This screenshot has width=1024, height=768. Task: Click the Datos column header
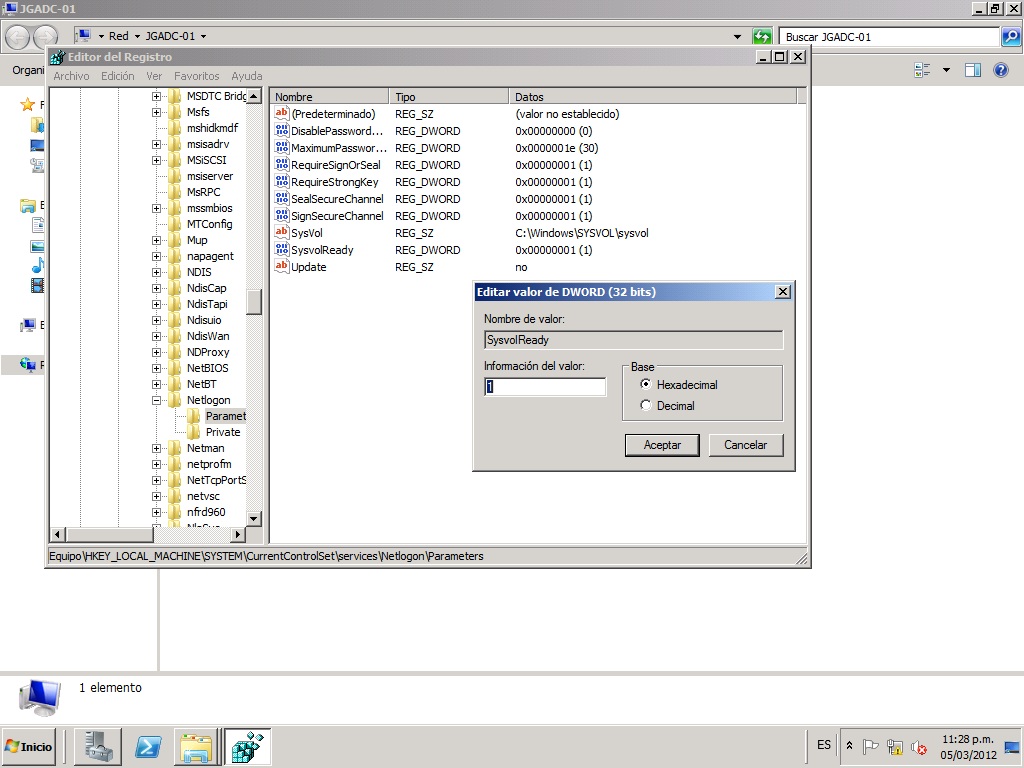[653, 97]
